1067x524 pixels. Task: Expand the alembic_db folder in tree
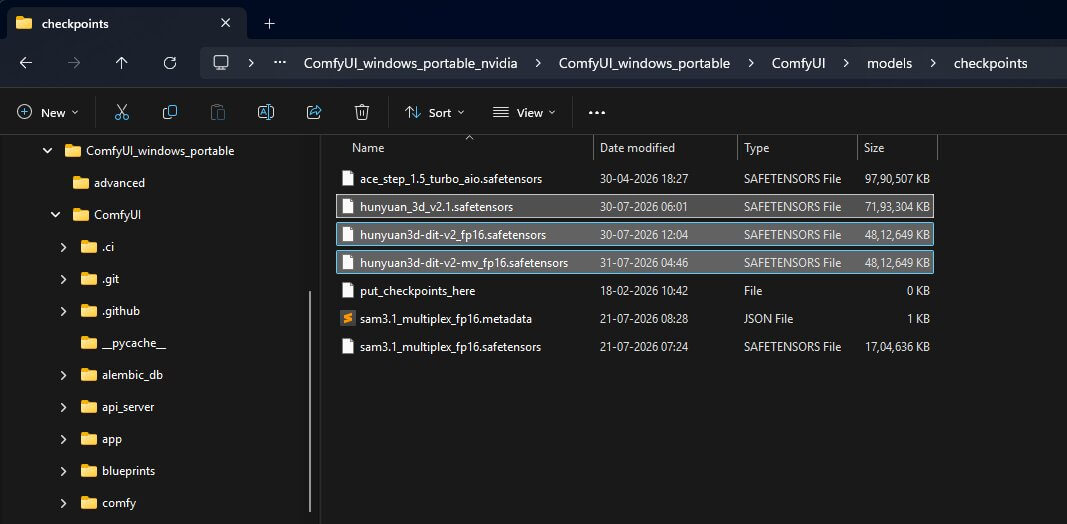point(63,375)
